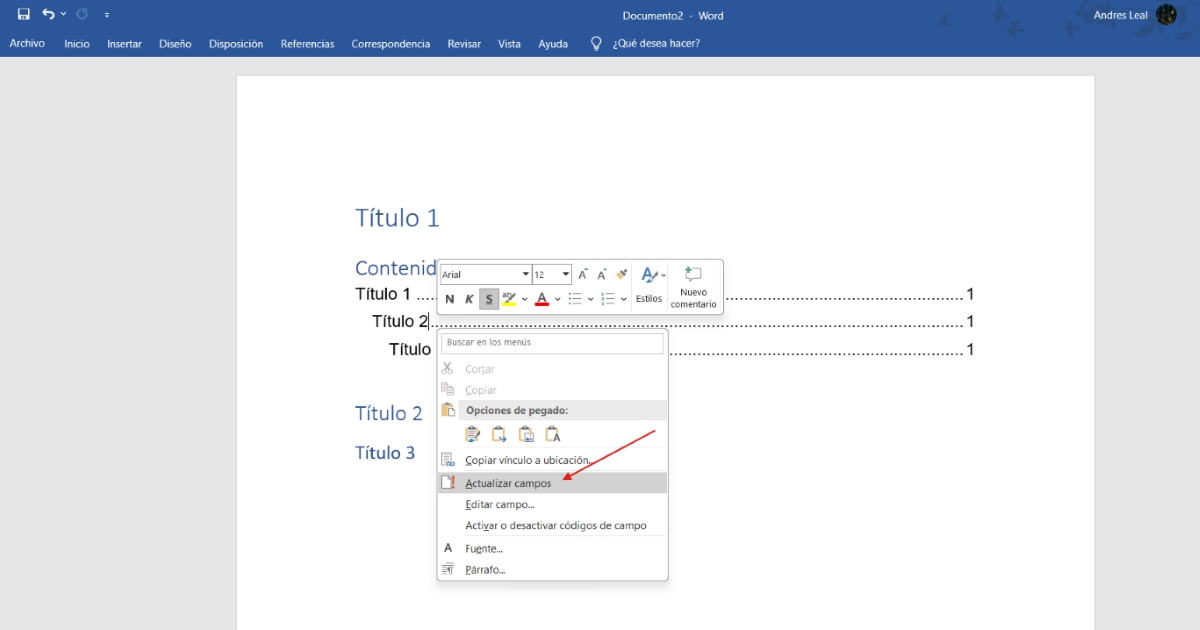Open the Estilos styles gallery
This screenshot has width=1200, height=630.
[650, 286]
